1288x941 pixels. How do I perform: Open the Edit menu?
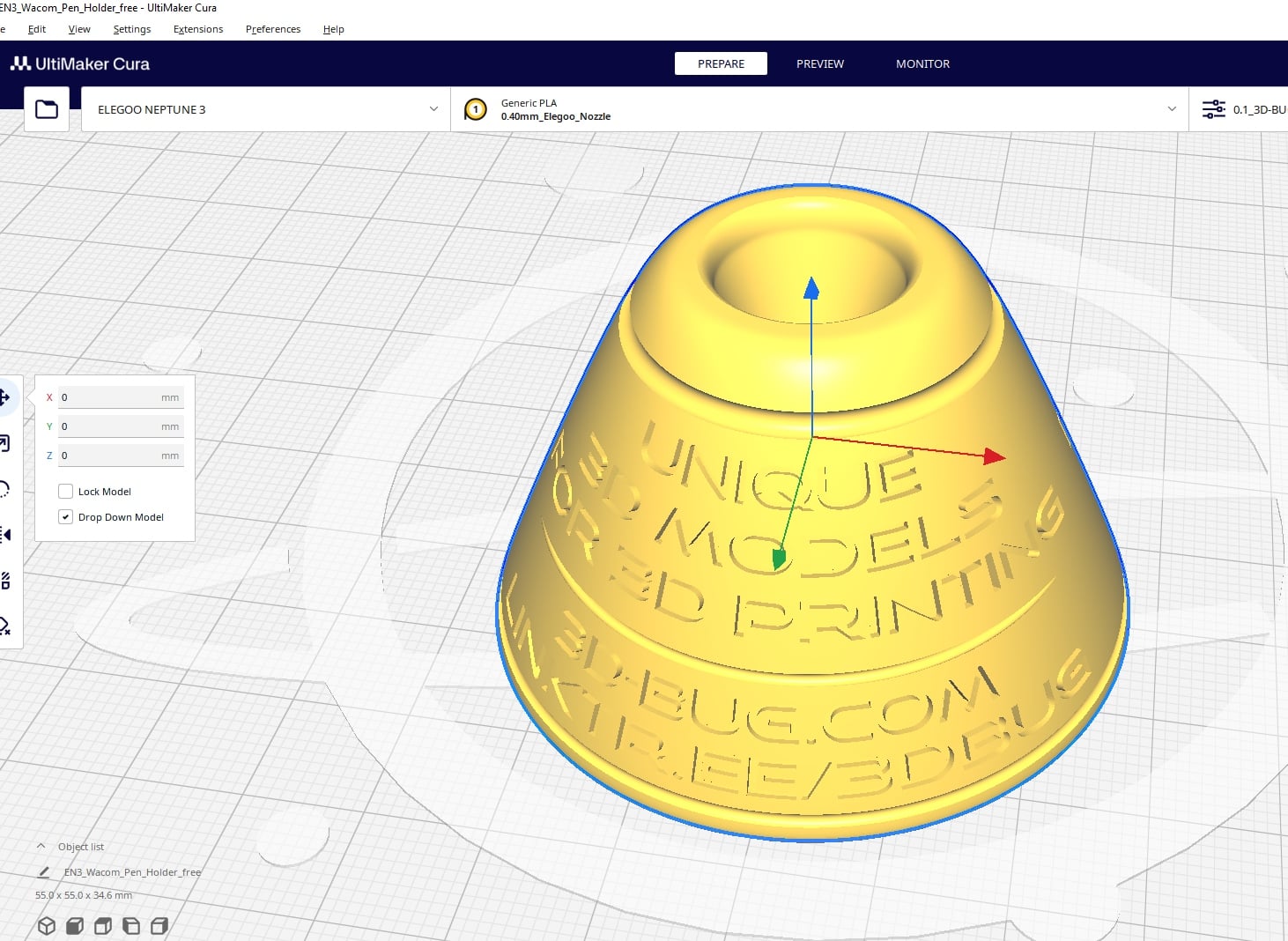point(37,29)
